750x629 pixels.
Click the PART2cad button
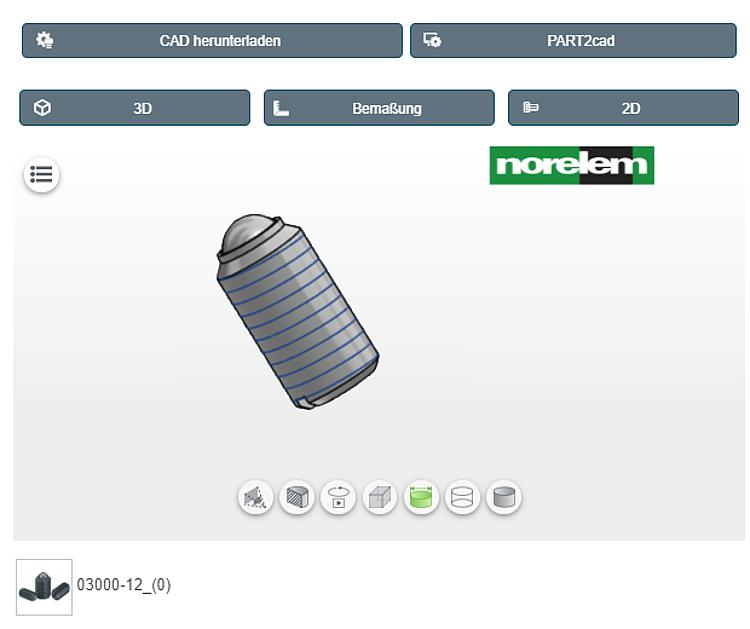[573, 41]
